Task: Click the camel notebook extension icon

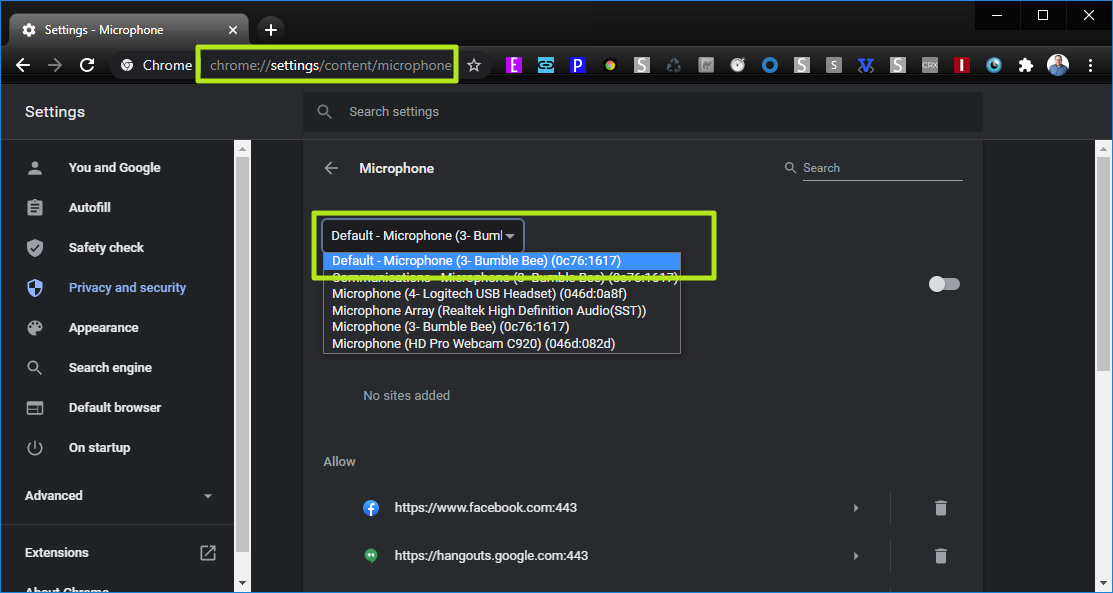Action: [x=706, y=65]
